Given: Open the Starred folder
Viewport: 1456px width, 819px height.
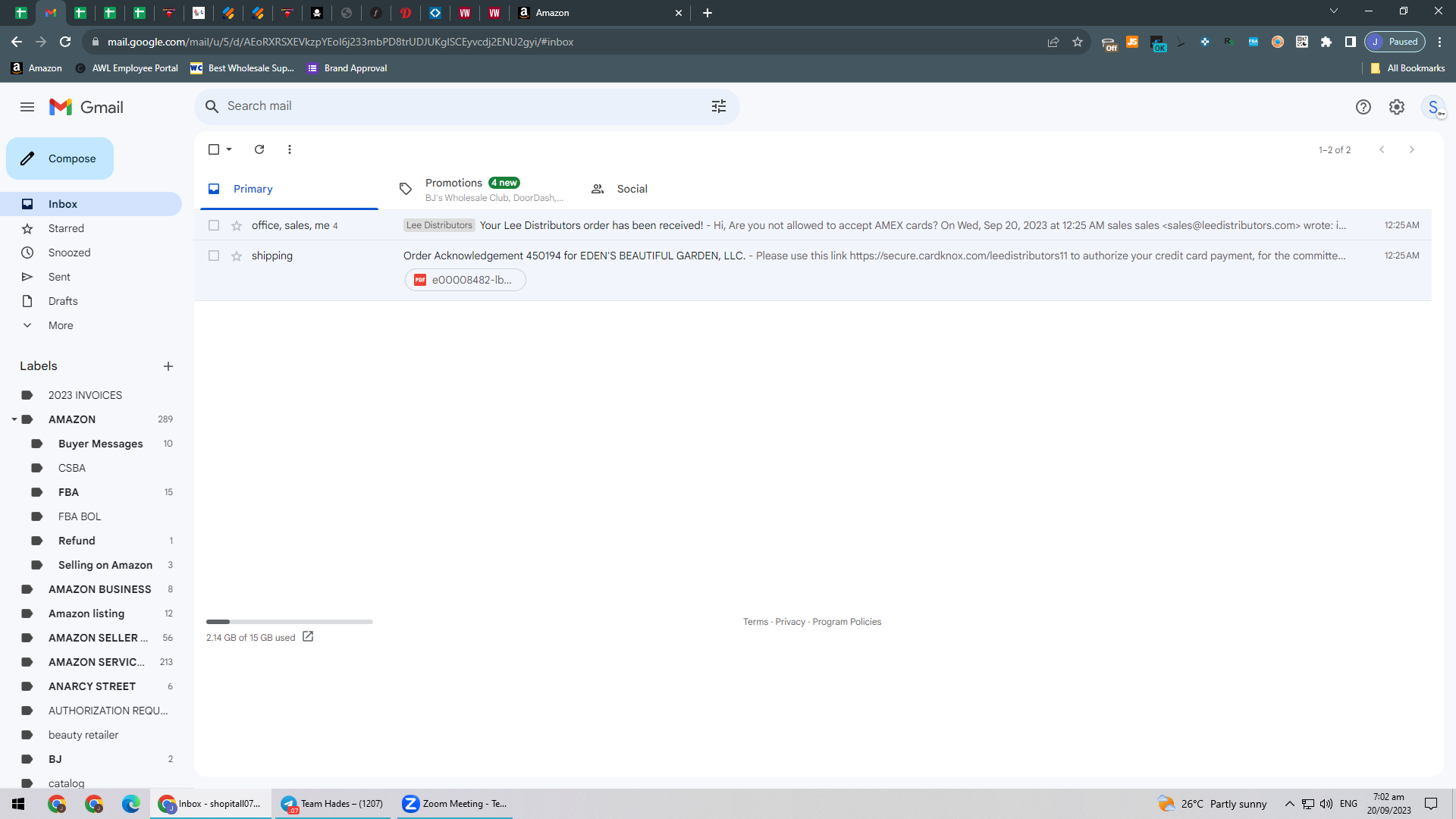Looking at the screenshot, I should [91, 228].
